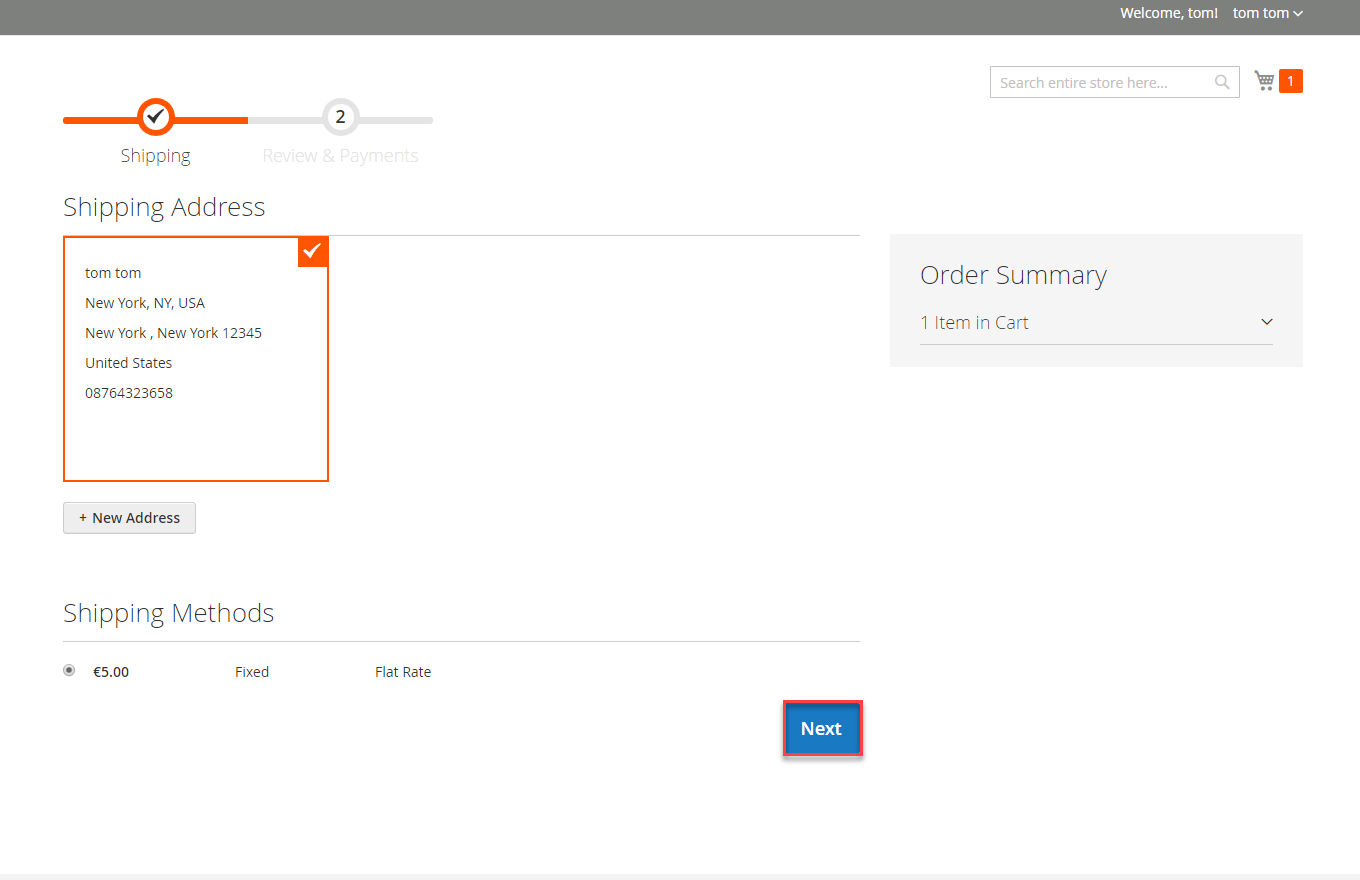Click the step 2 circle indicator

340,117
